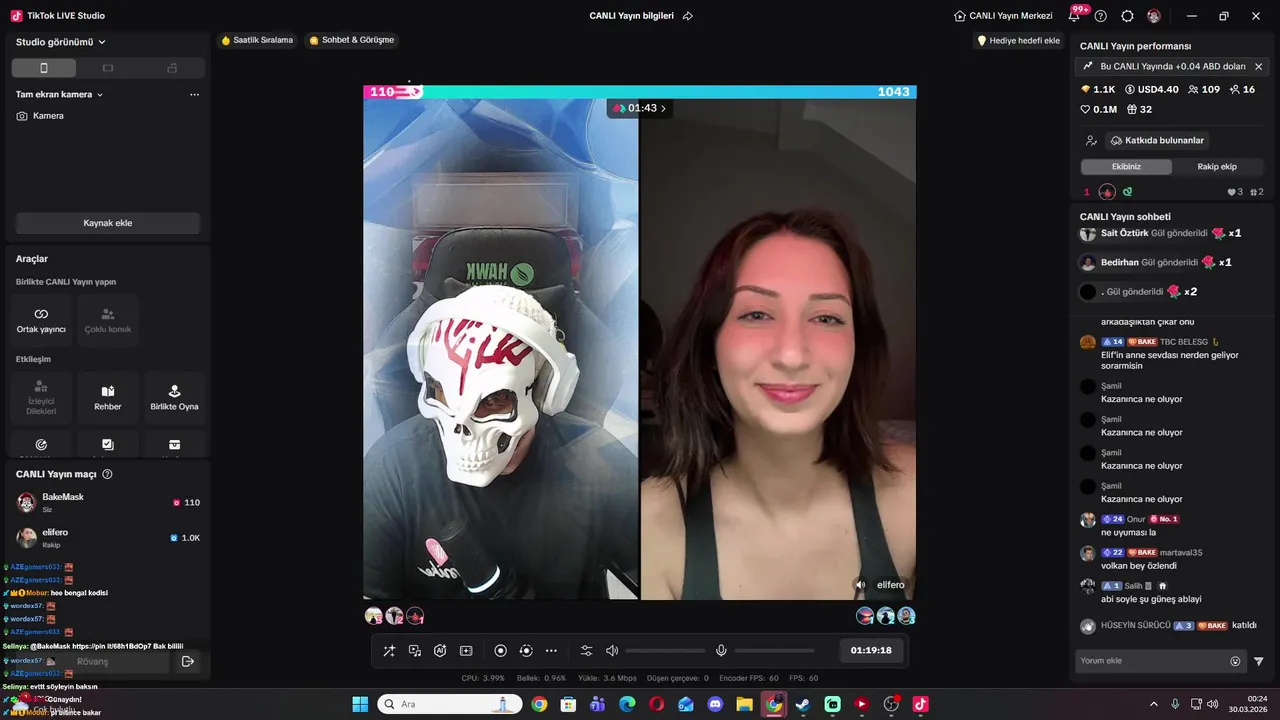Click the TBC BELESG chat username
The height and width of the screenshot is (720, 1280).
point(1184,341)
